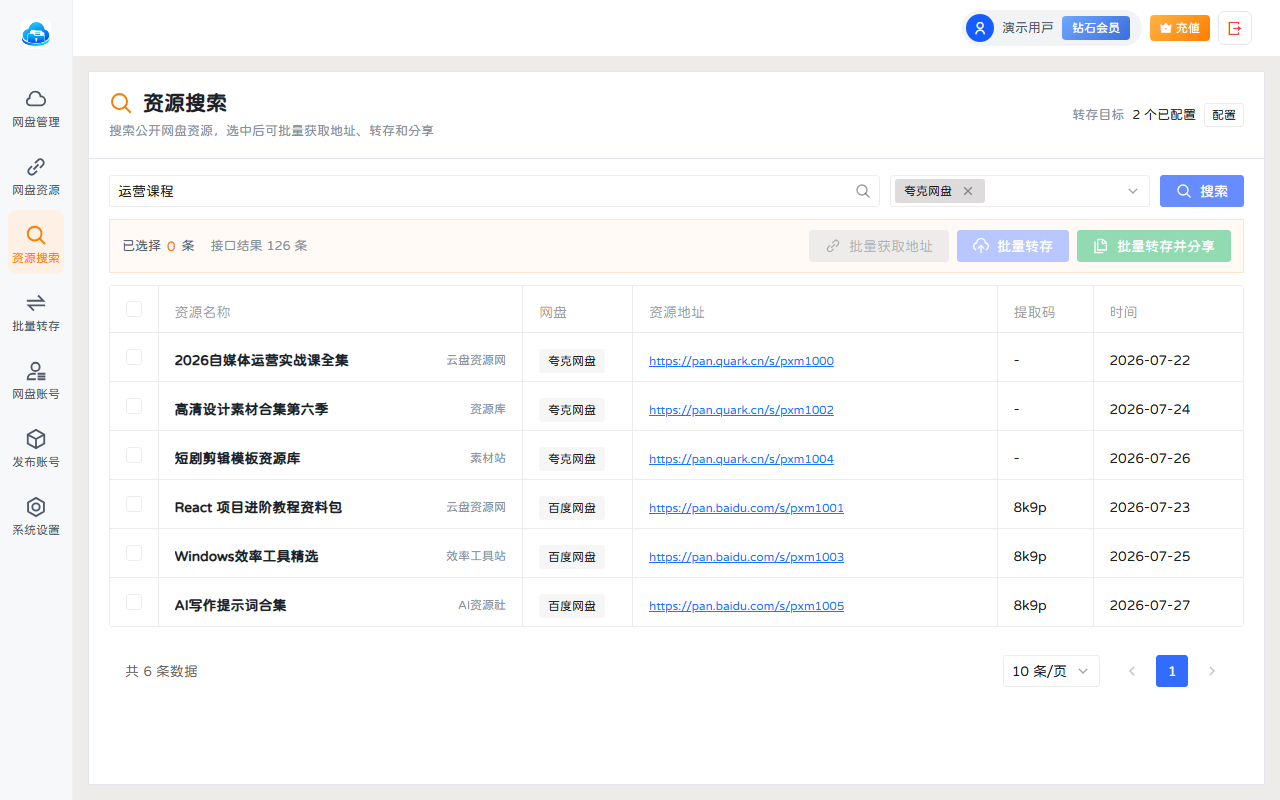Go to the next page arrow
Screen dimensions: 1280x800
click(x=1212, y=671)
